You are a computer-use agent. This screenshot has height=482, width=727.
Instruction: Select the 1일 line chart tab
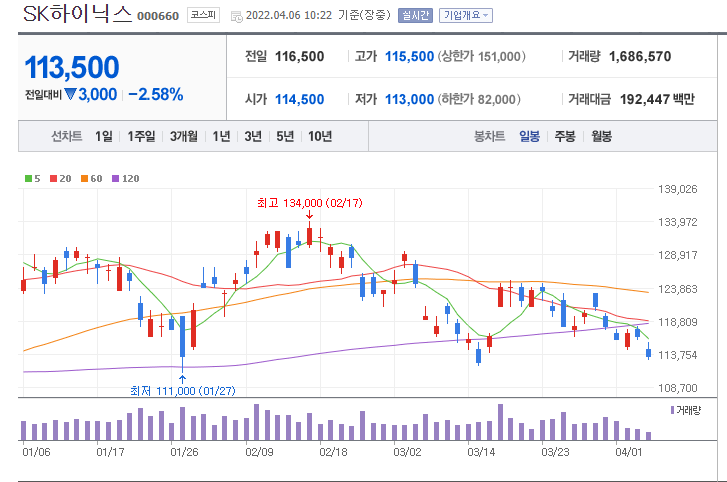104,136
